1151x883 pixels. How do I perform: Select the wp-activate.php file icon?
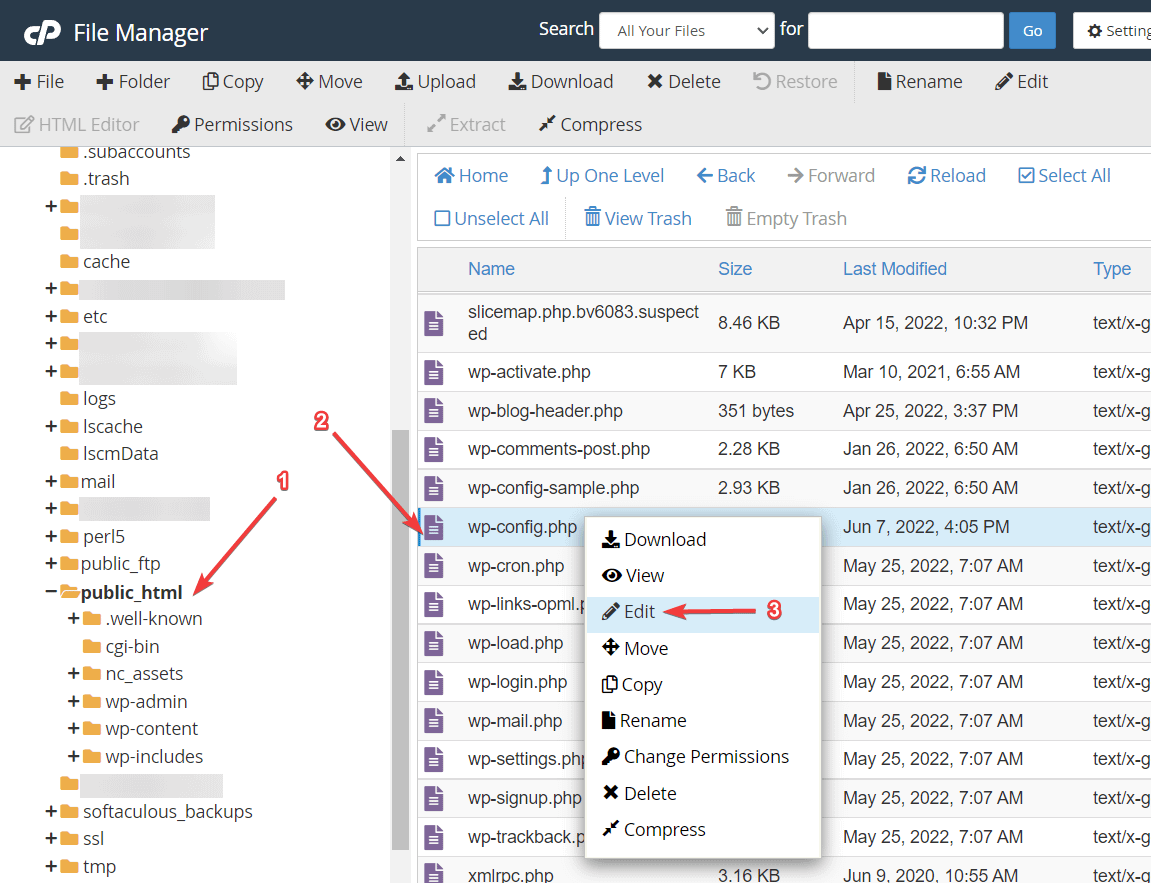(x=434, y=372)
